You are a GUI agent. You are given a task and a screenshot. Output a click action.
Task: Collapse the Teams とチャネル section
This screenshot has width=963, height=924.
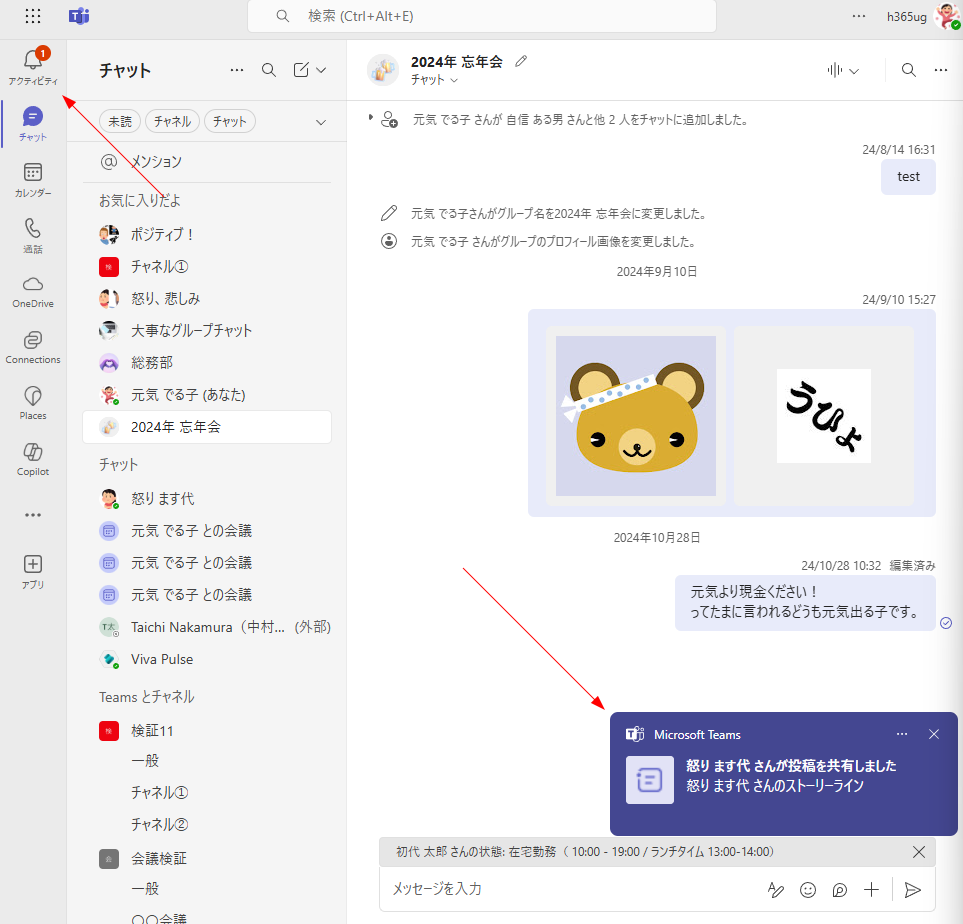(146, 697)
